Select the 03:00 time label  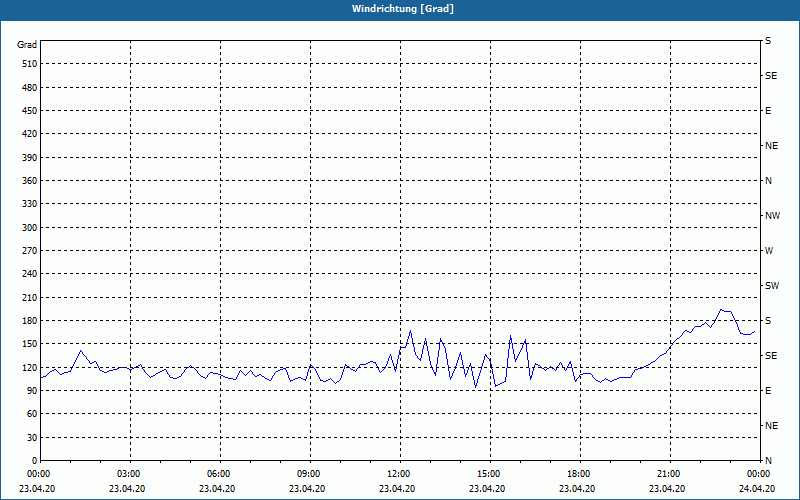click(x=130, y=474)
